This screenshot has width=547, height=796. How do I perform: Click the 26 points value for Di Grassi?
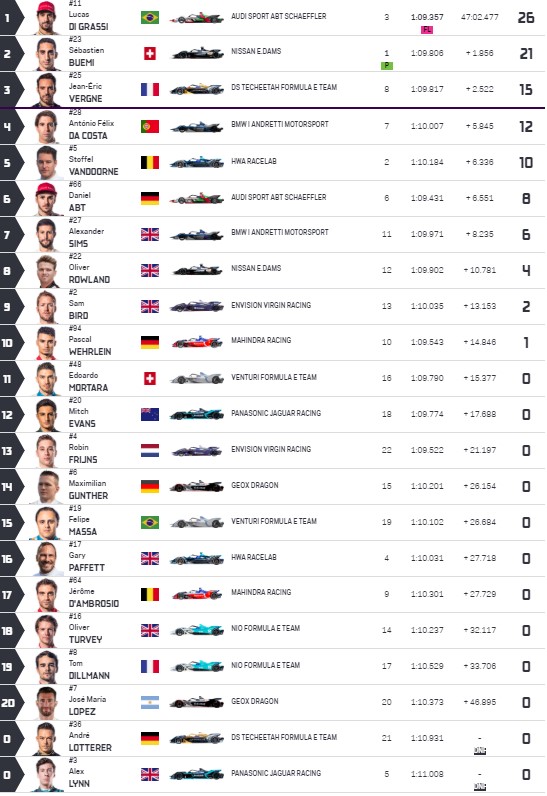526,18
